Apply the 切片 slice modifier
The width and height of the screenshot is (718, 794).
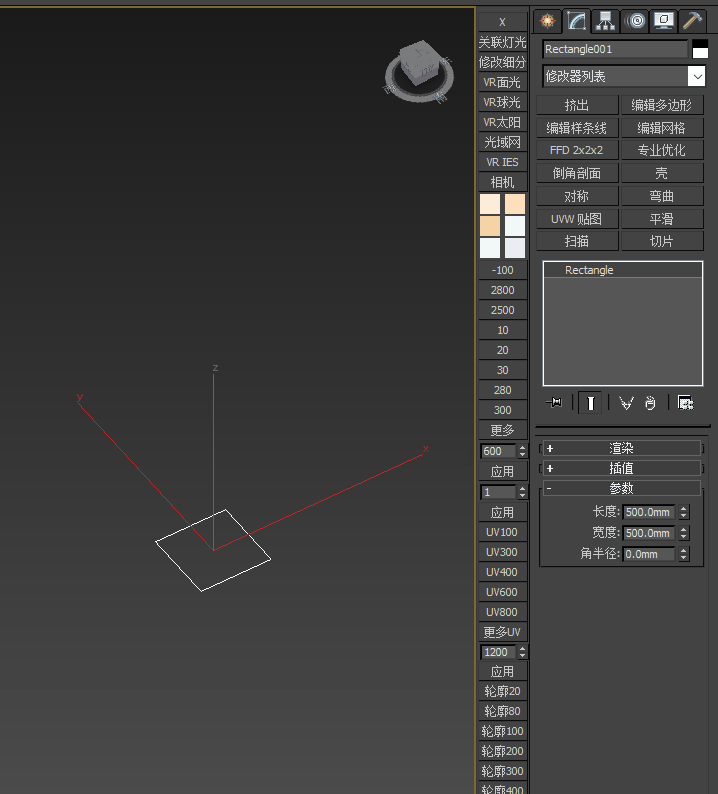click(x=662, y=241)
